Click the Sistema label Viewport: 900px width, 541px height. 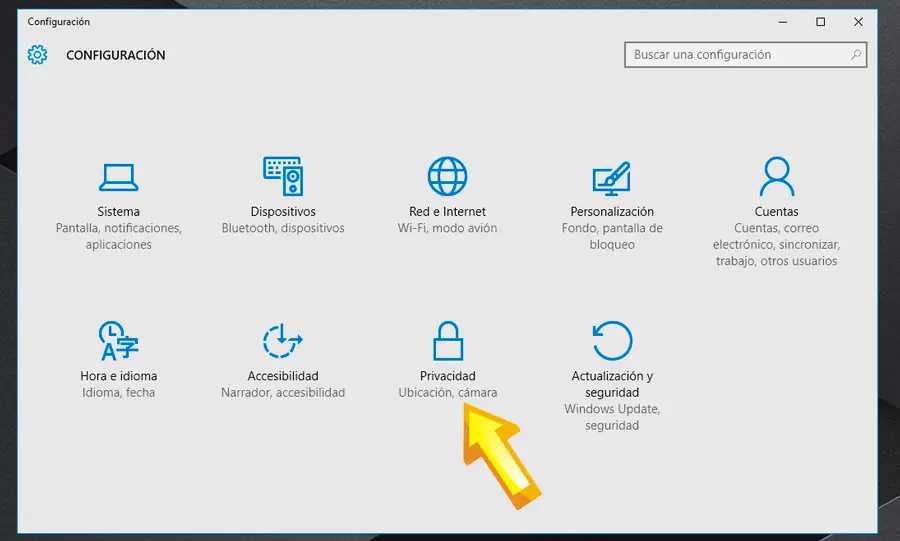click(118, 212)
